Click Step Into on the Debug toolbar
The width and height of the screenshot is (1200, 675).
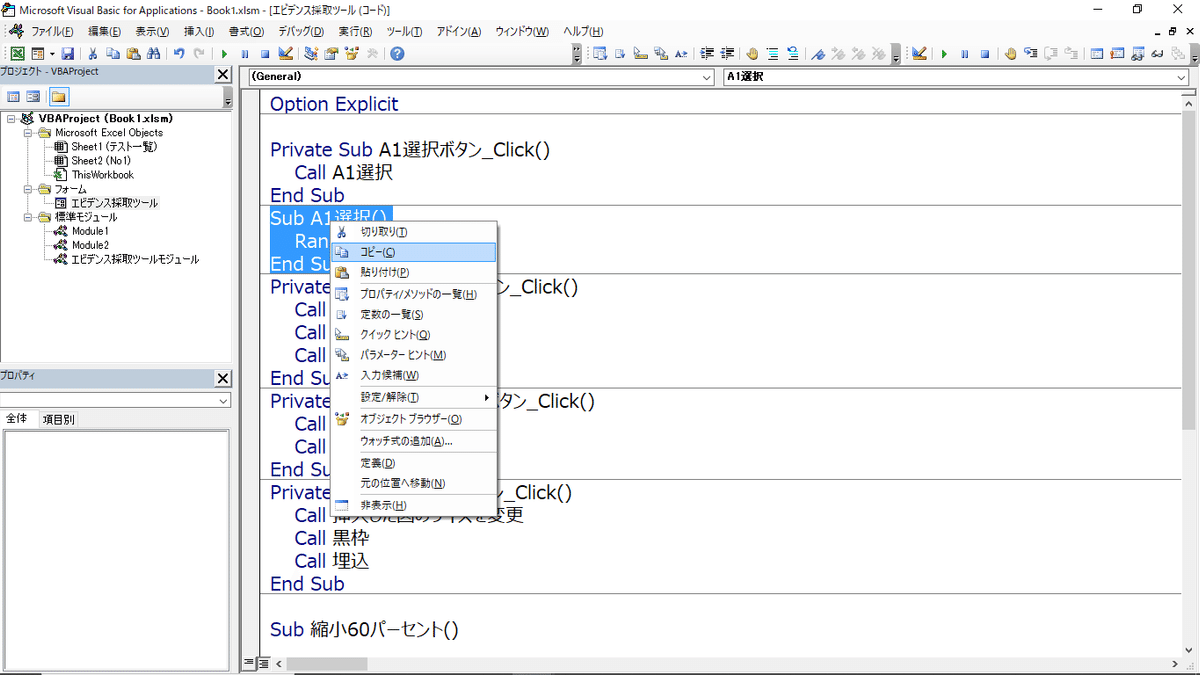pos(1031,53)
